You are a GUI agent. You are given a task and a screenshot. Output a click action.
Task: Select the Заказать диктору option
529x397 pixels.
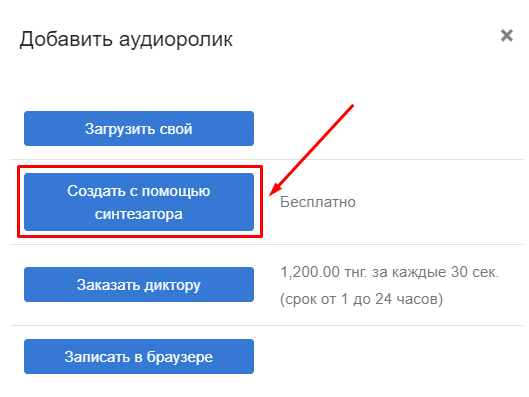[x=139, y=284]
